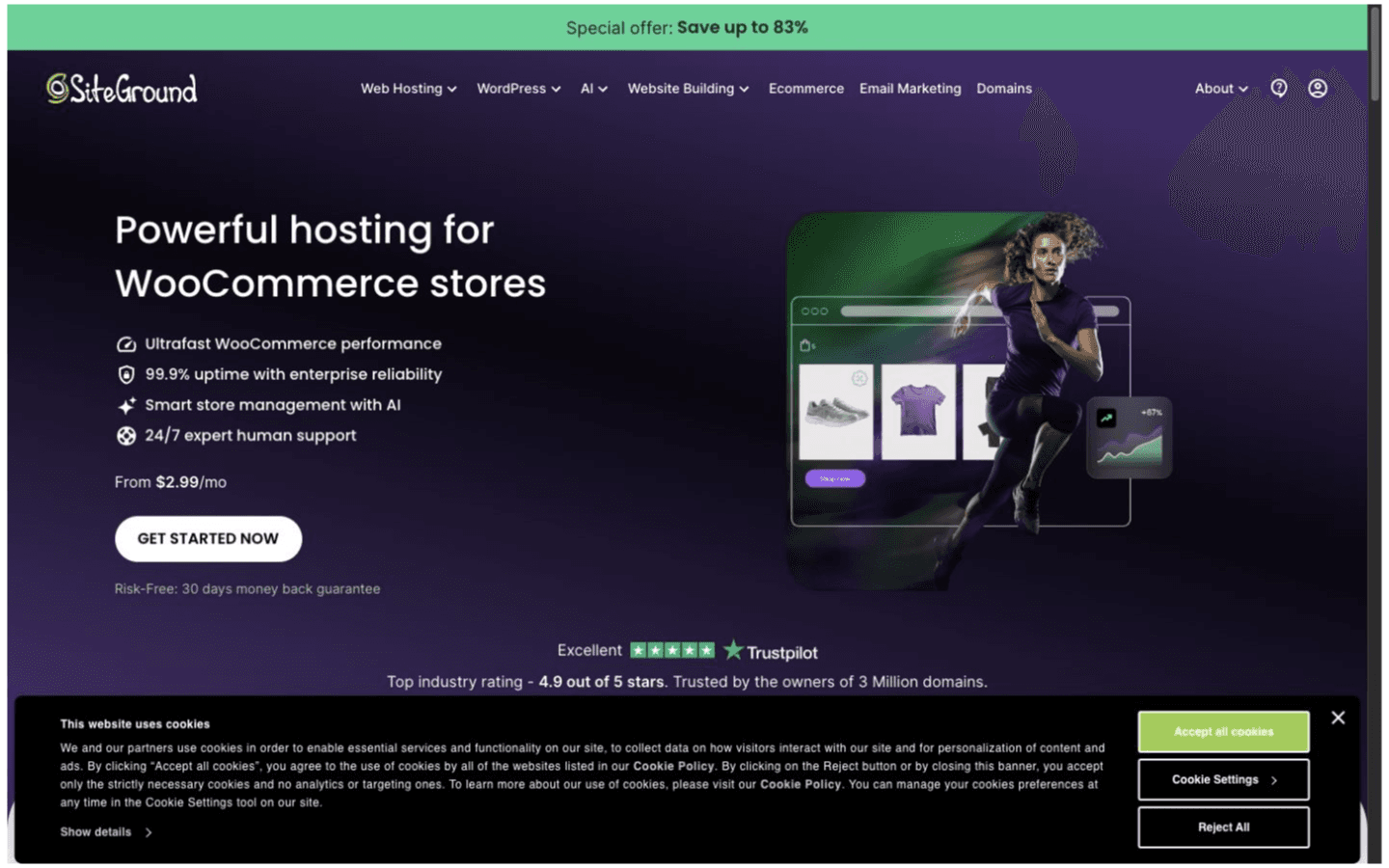This screenshot has height=868, width=1389.
Task: Click the 'From $2.99/mo' price text
Action: (x=171, y=482)
